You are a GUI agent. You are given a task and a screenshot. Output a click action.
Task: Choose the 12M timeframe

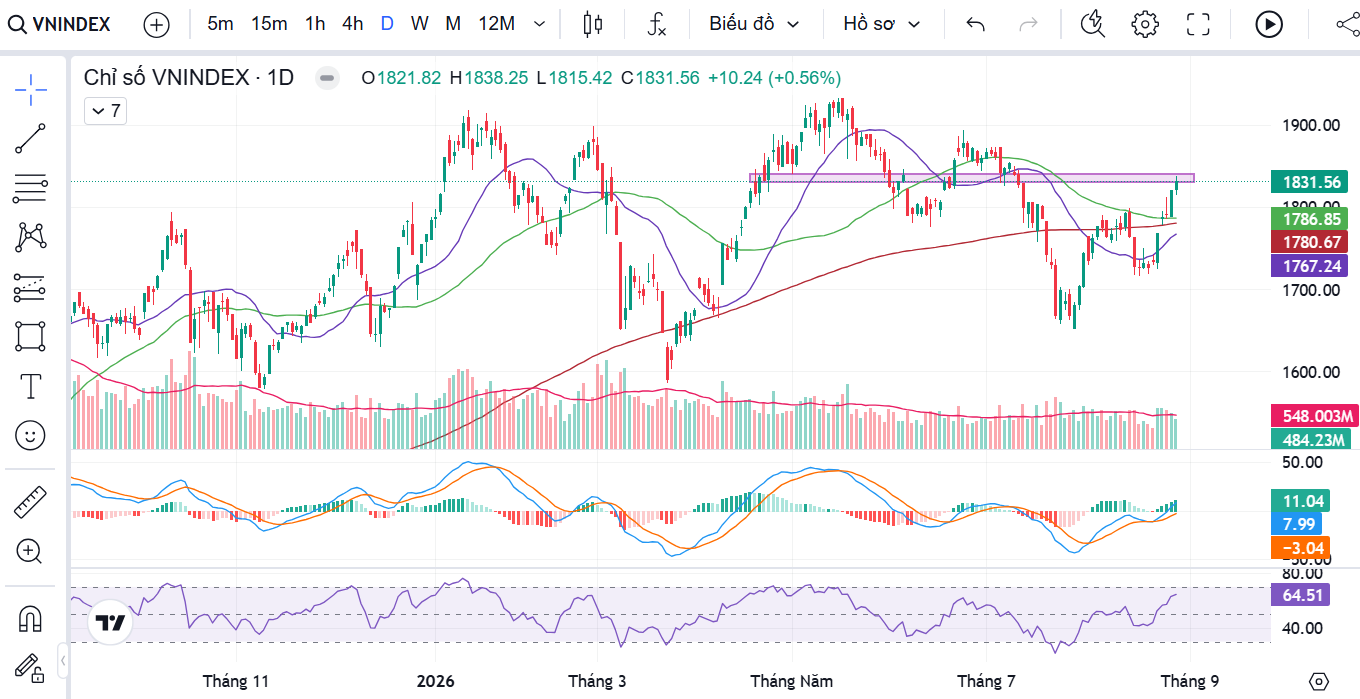coord(496,24)
